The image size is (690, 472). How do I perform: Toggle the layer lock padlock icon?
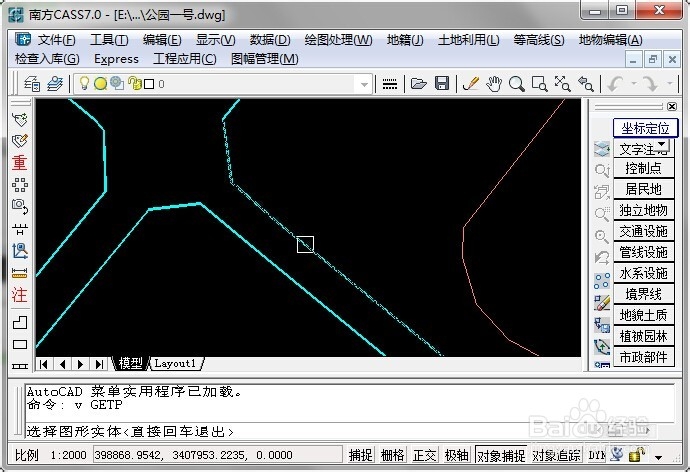pyautogui.click(x=135, y=83)
